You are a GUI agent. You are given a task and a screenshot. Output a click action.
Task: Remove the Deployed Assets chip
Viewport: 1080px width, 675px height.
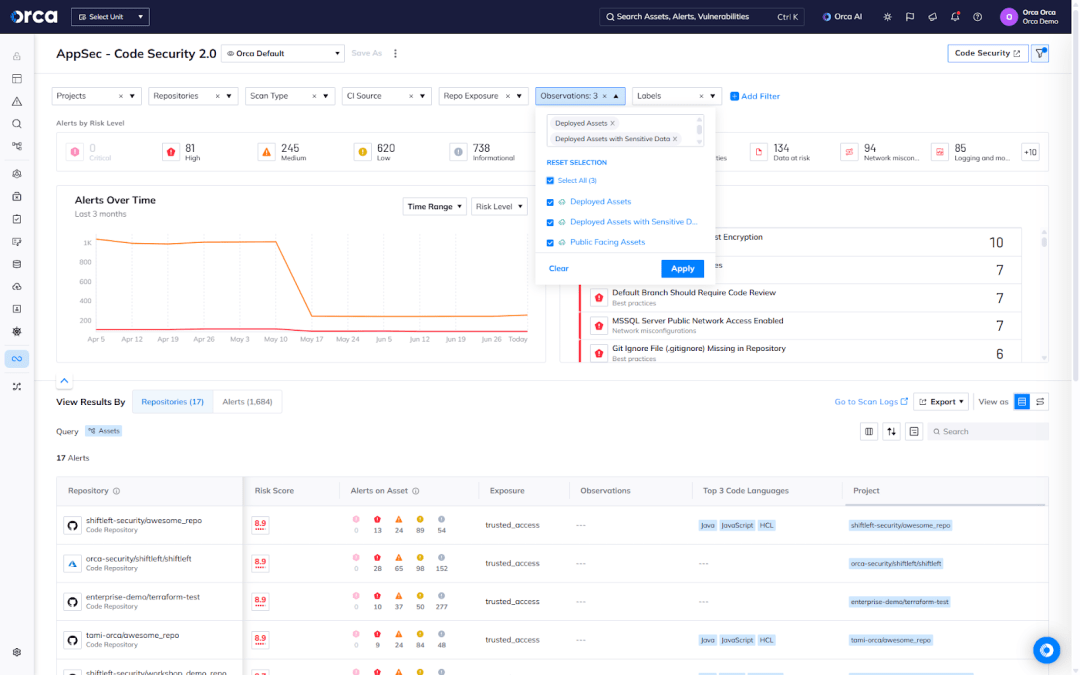tap(612, 123)
